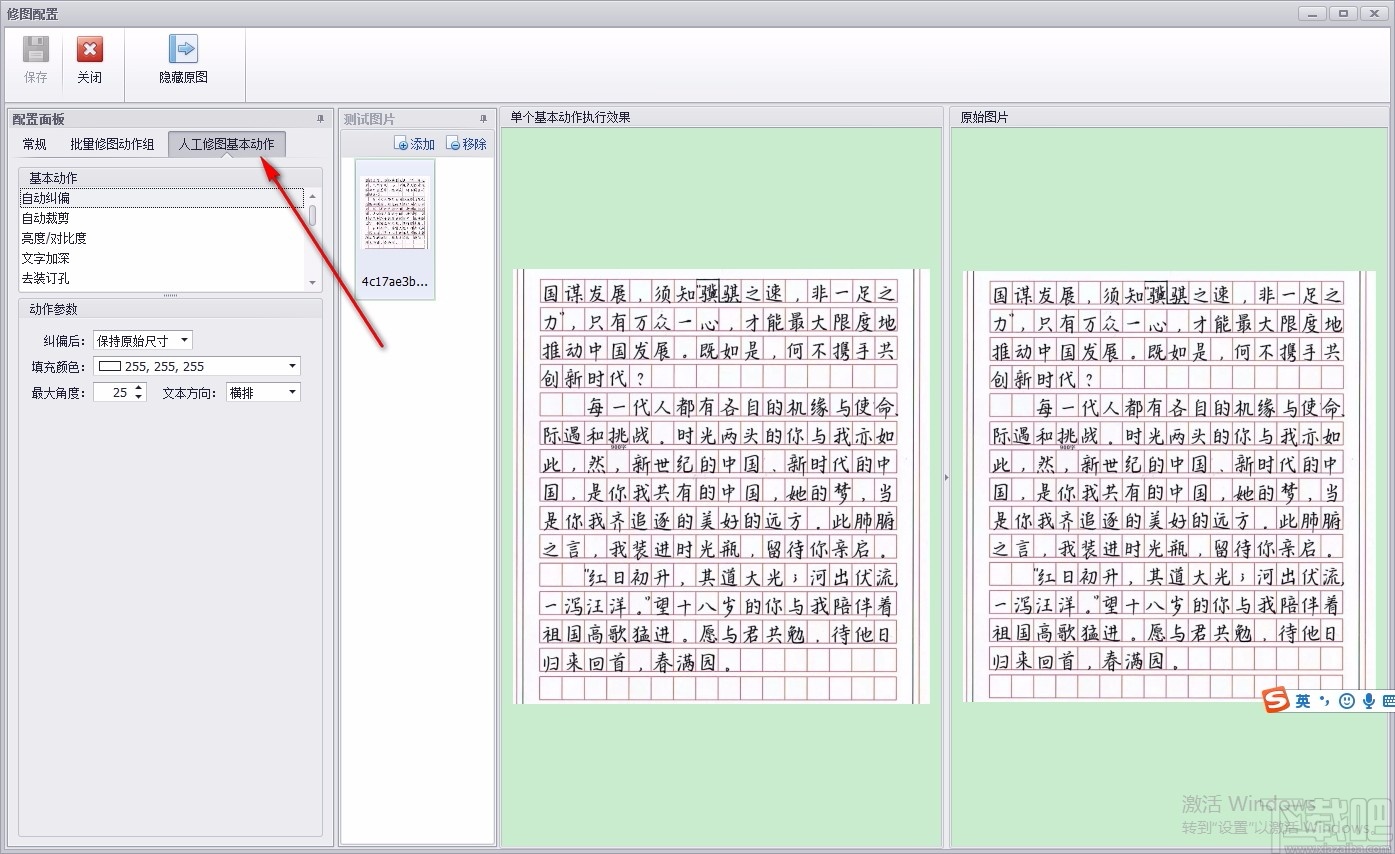The height and width of the screenshot is (854, 1395).
Task: Switch to the 批量修图动作组 tab
Action: point(112,144)
